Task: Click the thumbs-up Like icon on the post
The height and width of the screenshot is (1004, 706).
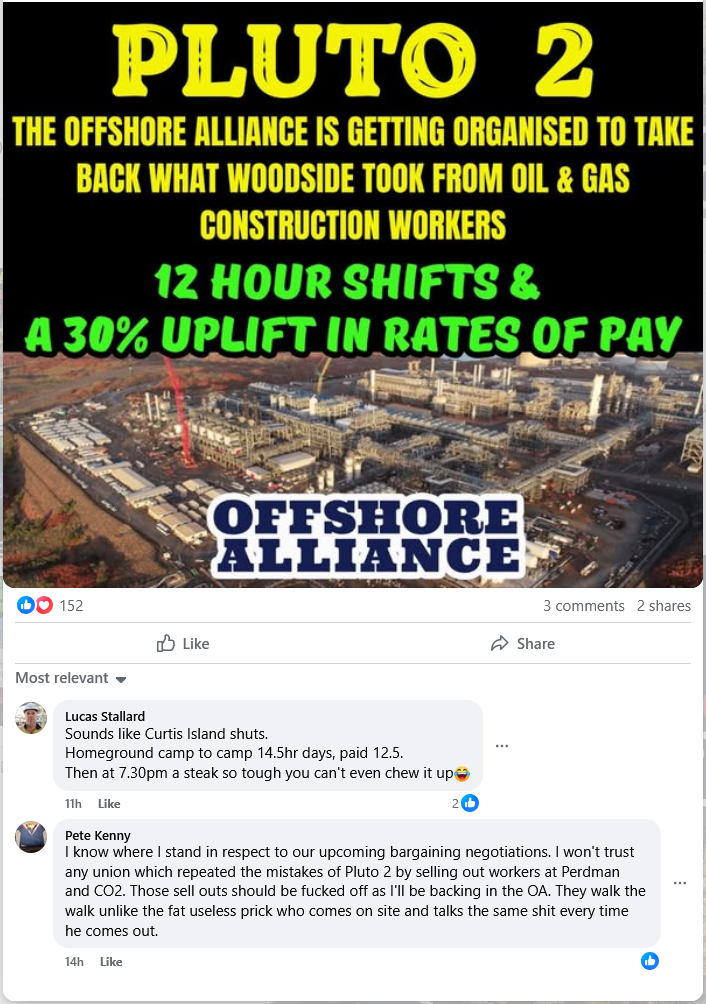Action: [x=166, y=643]
